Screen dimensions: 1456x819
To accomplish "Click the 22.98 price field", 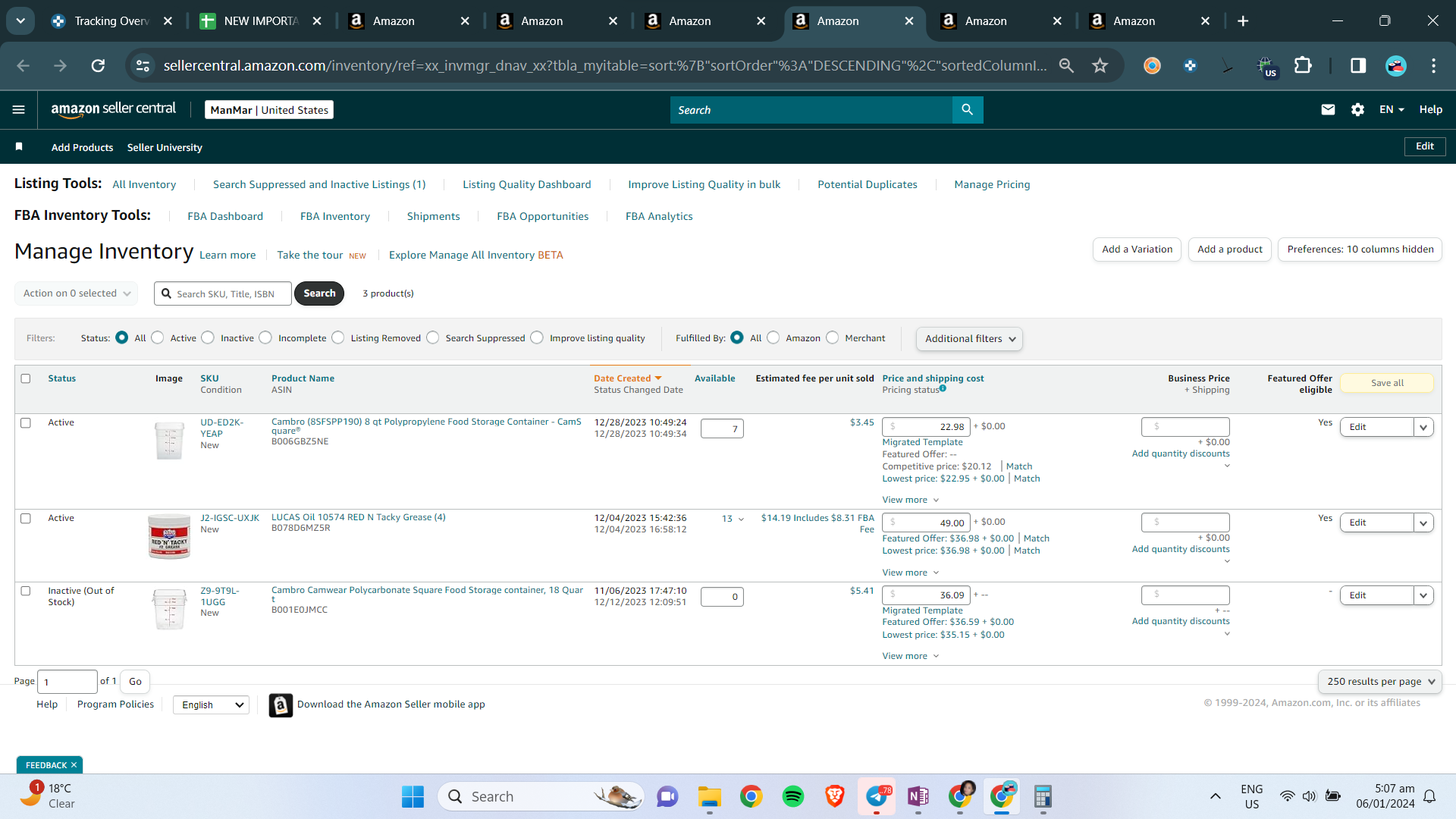I will pos(926,427).
